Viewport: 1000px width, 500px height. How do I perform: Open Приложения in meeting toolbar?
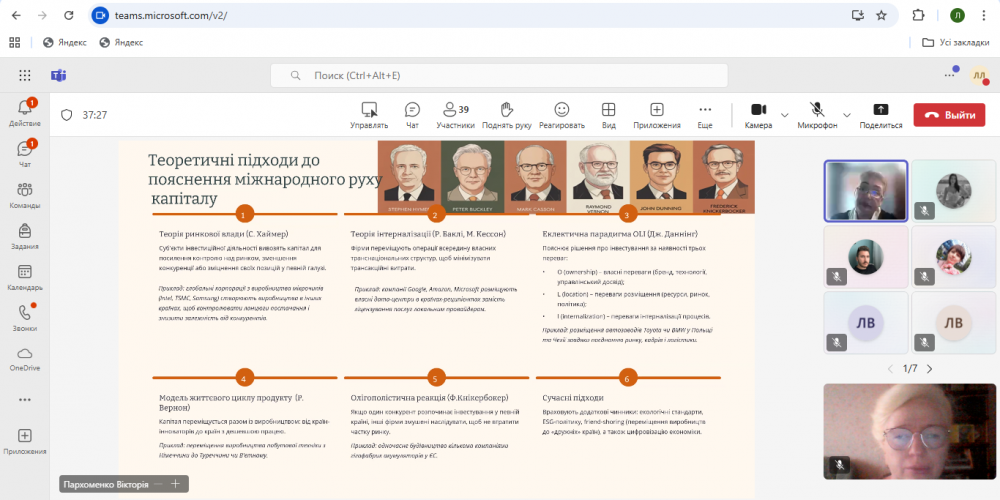[657, 114]
